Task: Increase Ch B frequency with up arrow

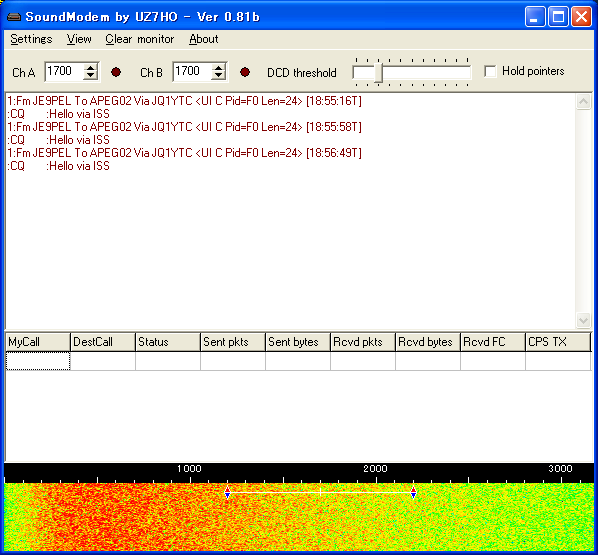Action: (x=219, y=68)
